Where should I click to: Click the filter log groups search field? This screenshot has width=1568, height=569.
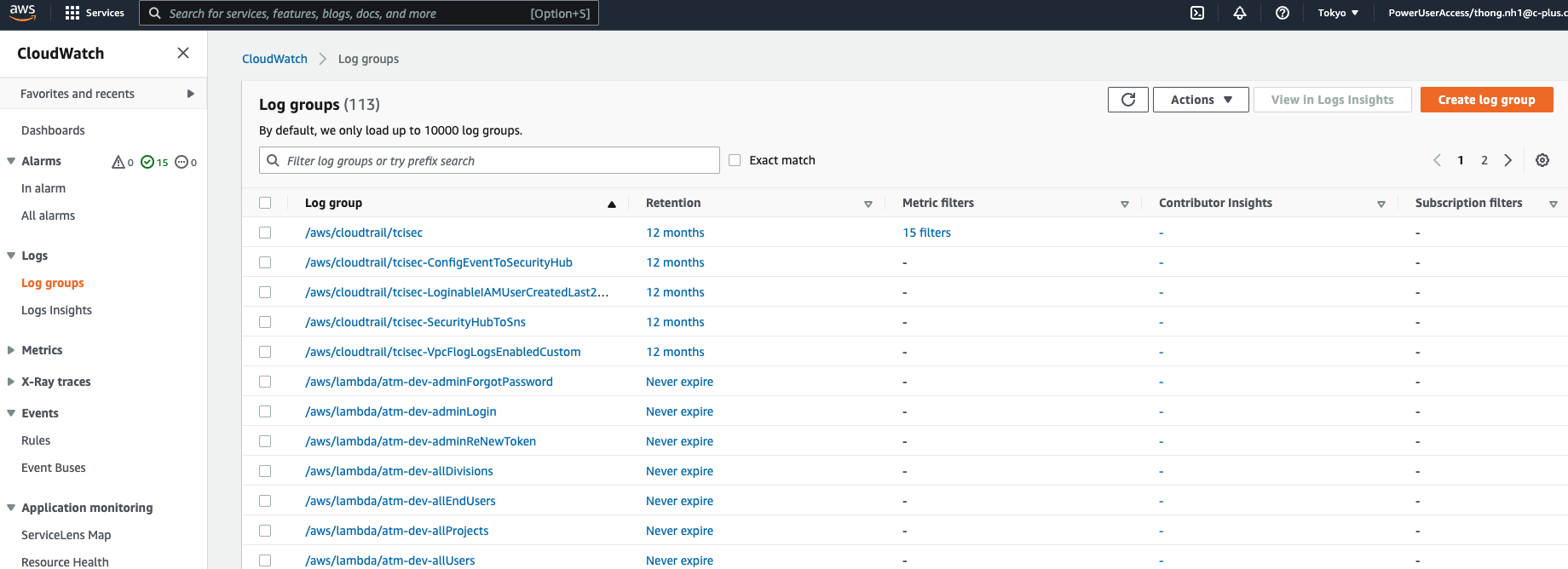499,160
